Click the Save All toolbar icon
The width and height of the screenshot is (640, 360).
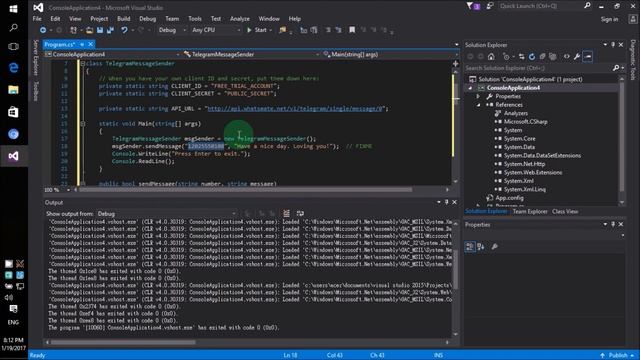point(110,30)
